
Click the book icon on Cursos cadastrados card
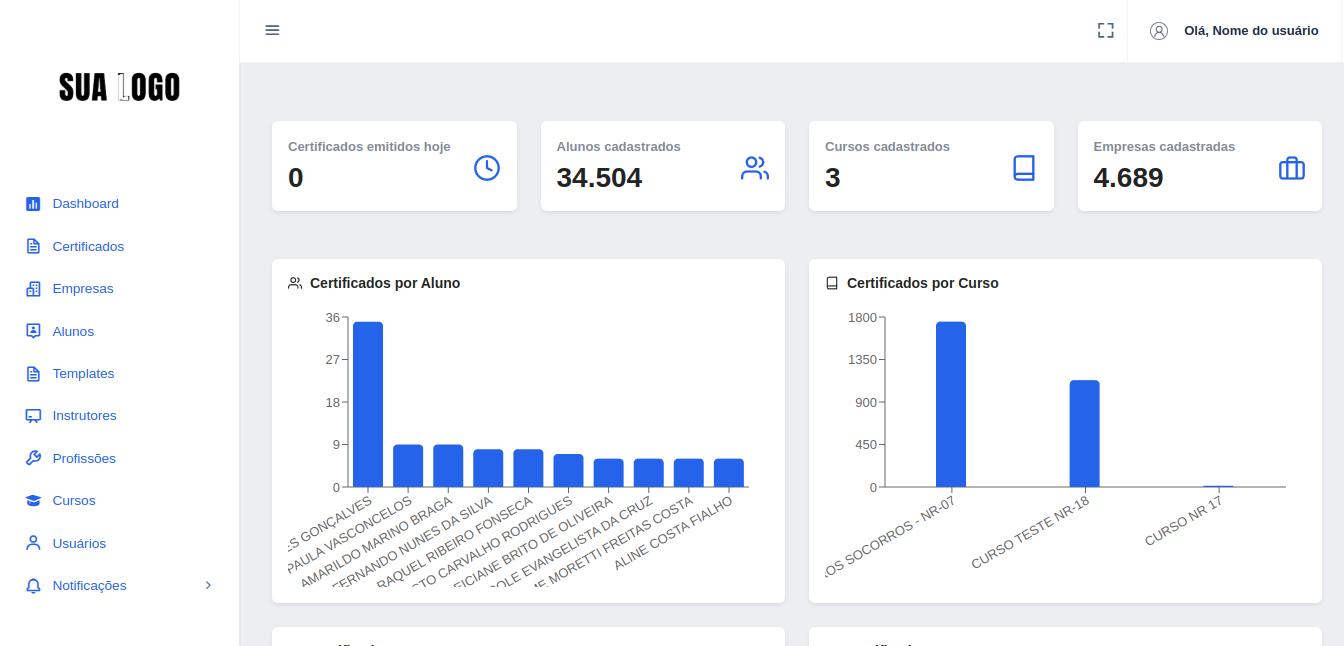1024,168
